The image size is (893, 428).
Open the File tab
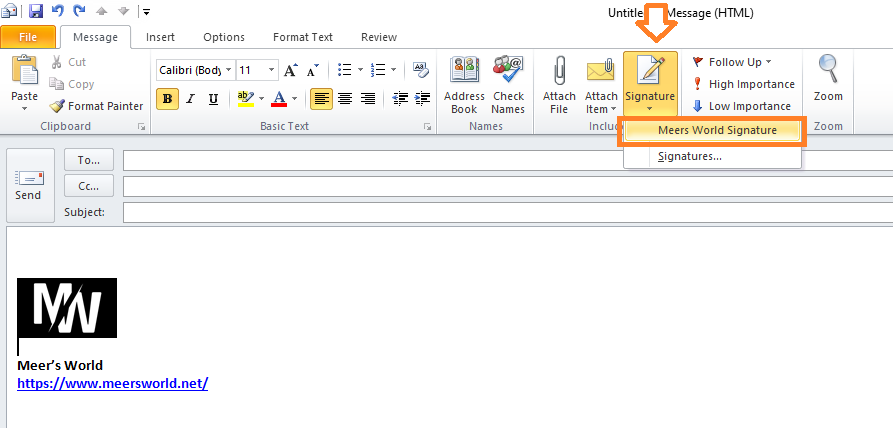(28, 37)
